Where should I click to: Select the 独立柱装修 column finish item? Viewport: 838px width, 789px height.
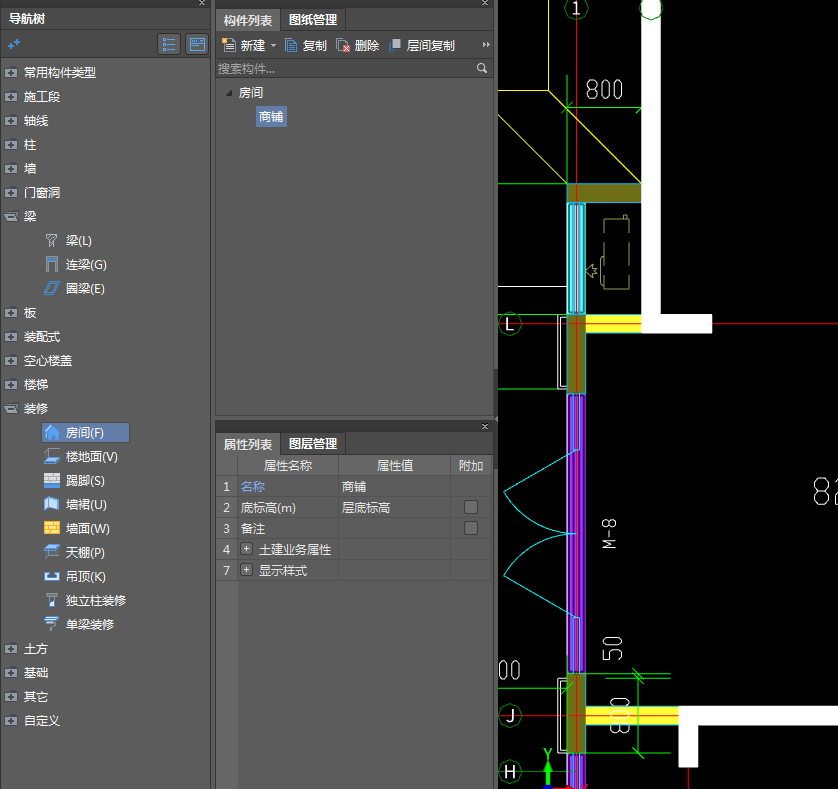[x=86, y=600]
